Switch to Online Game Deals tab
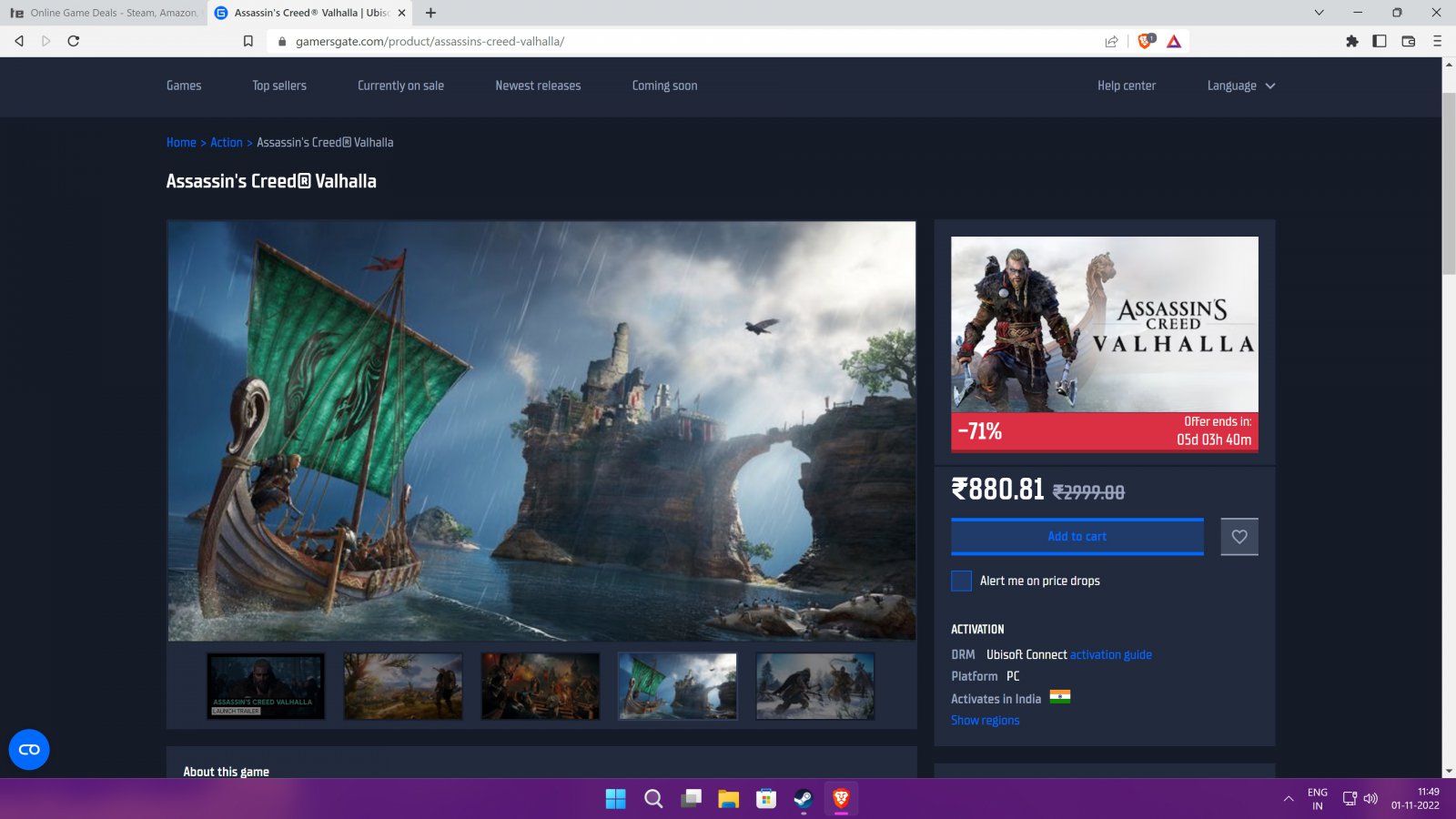 104,13
